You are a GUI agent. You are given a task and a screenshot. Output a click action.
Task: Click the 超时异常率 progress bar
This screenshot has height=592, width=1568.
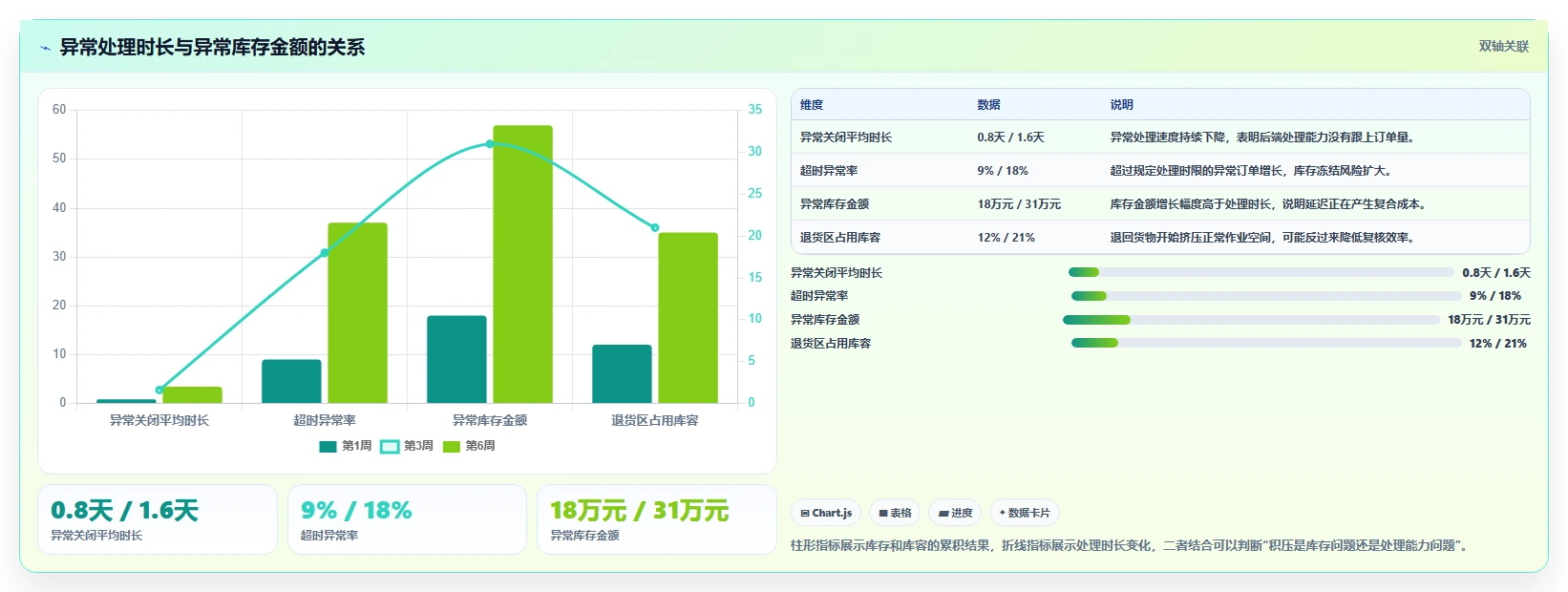pyautogui.click(x=1266, y=296)
